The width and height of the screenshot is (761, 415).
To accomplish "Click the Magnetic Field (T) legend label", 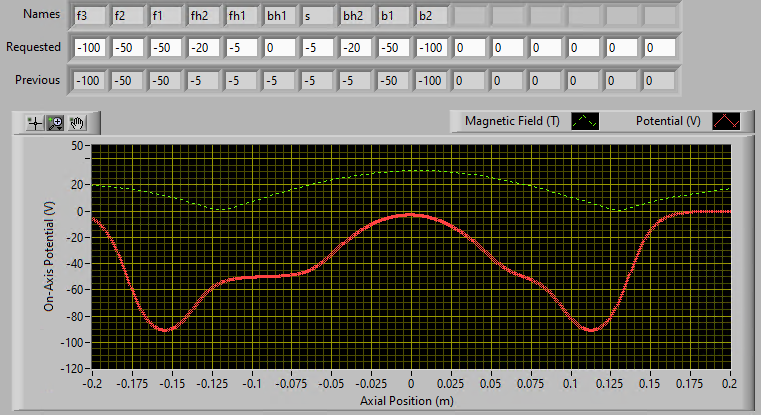I will click(513, 121).
